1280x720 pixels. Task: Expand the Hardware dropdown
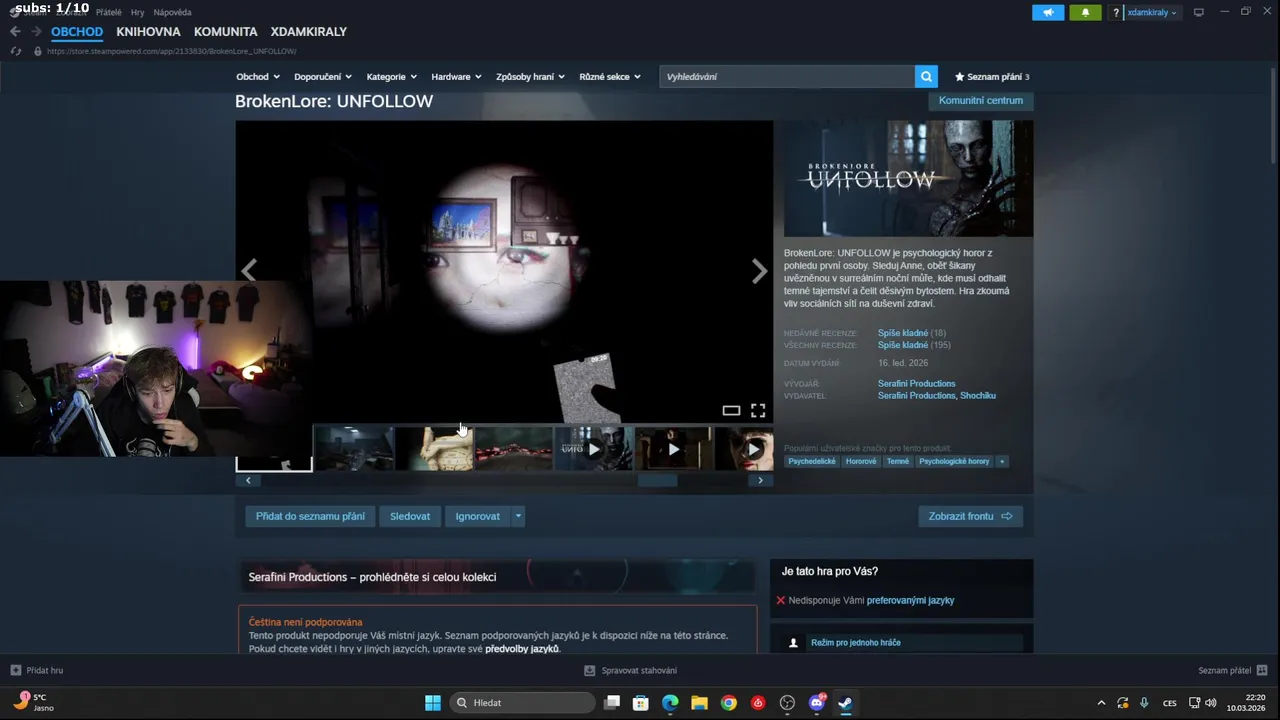456,77
